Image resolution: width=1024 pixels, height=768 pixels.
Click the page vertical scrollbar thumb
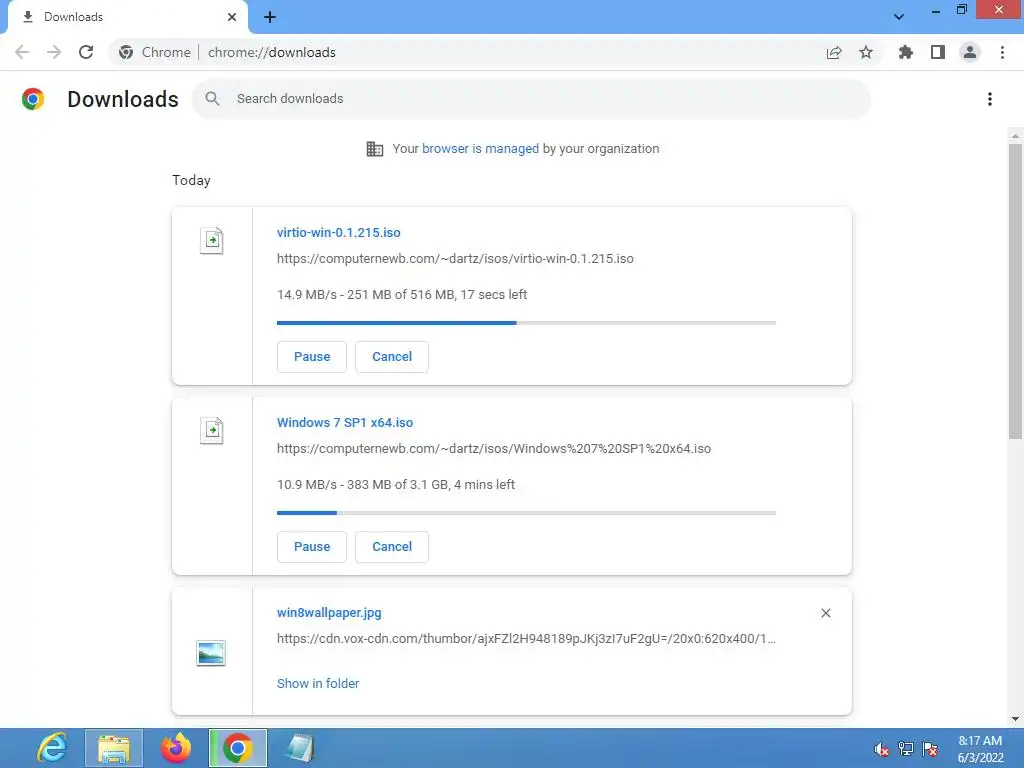coord(1015,291)
